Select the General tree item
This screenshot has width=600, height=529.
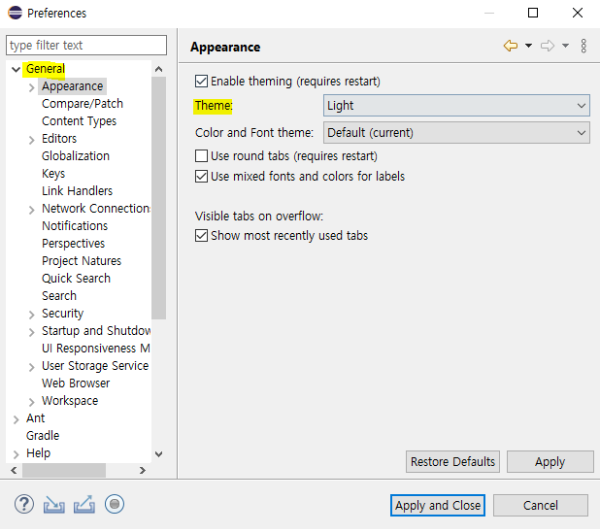(45, 69)
